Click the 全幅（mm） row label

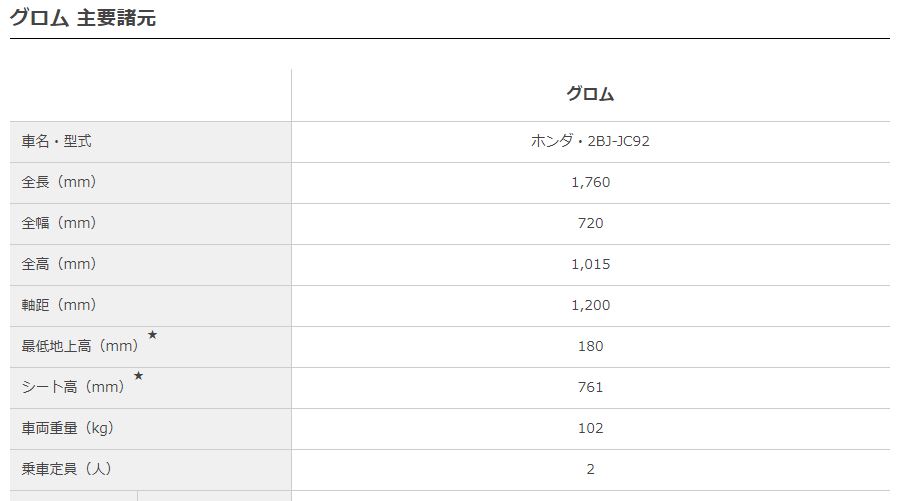coord(59,223)
